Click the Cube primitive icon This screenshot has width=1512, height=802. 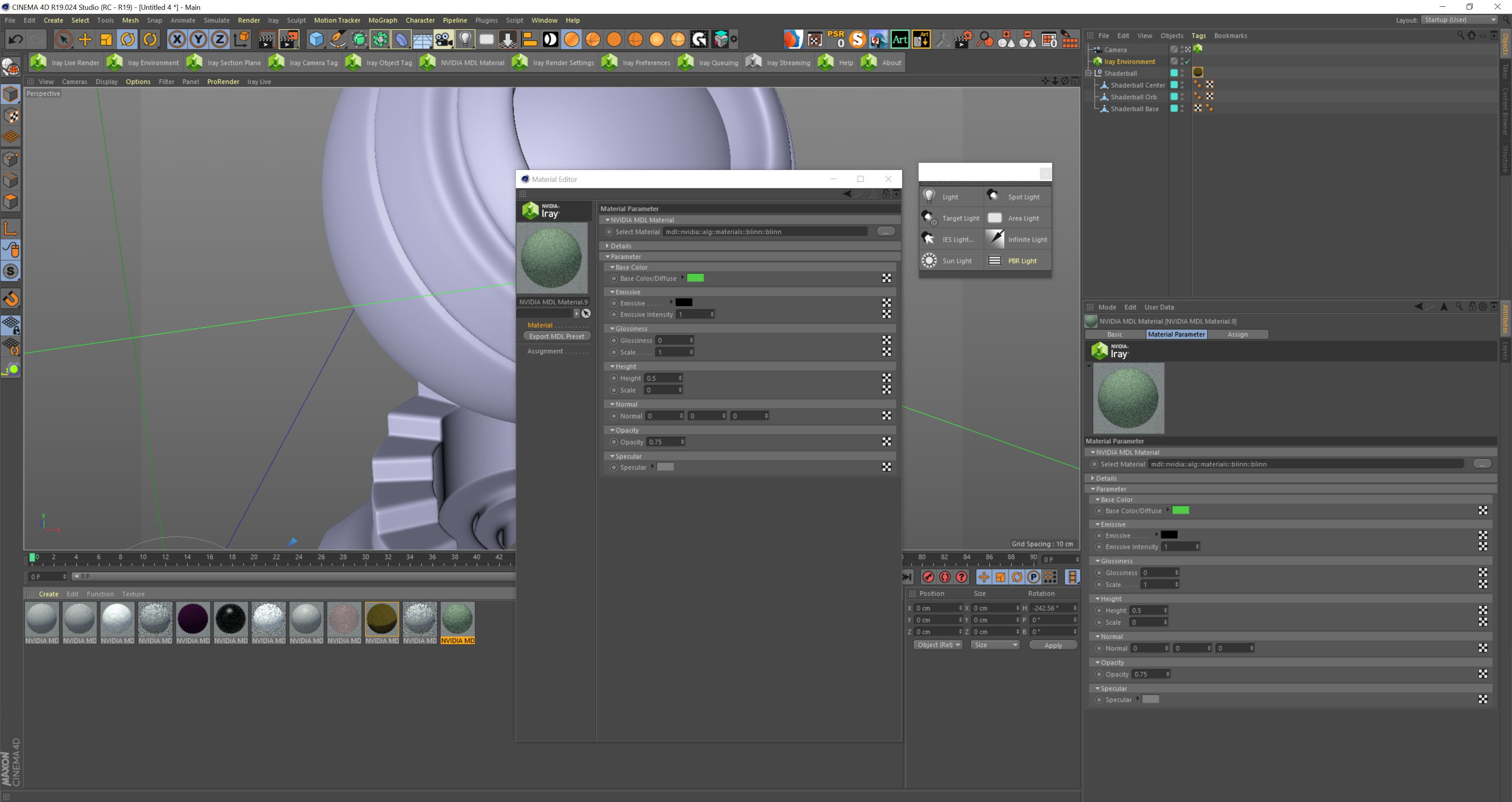(x=316, y=39)
